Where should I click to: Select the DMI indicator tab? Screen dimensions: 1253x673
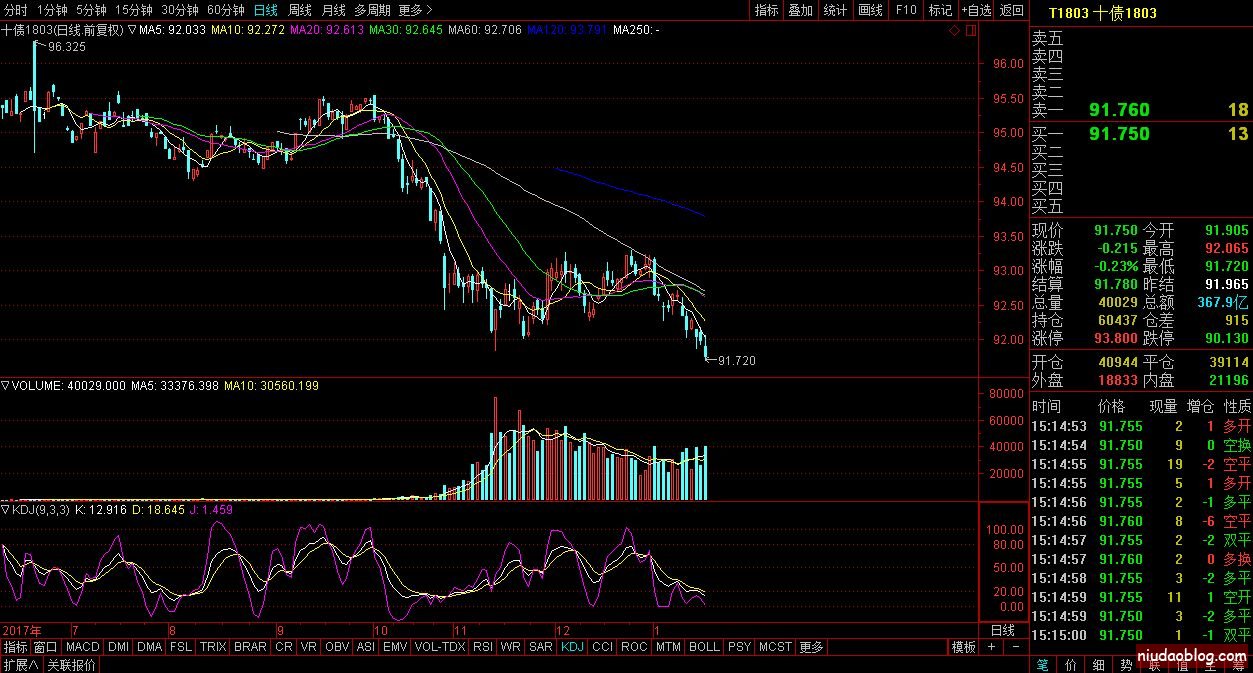118,647
